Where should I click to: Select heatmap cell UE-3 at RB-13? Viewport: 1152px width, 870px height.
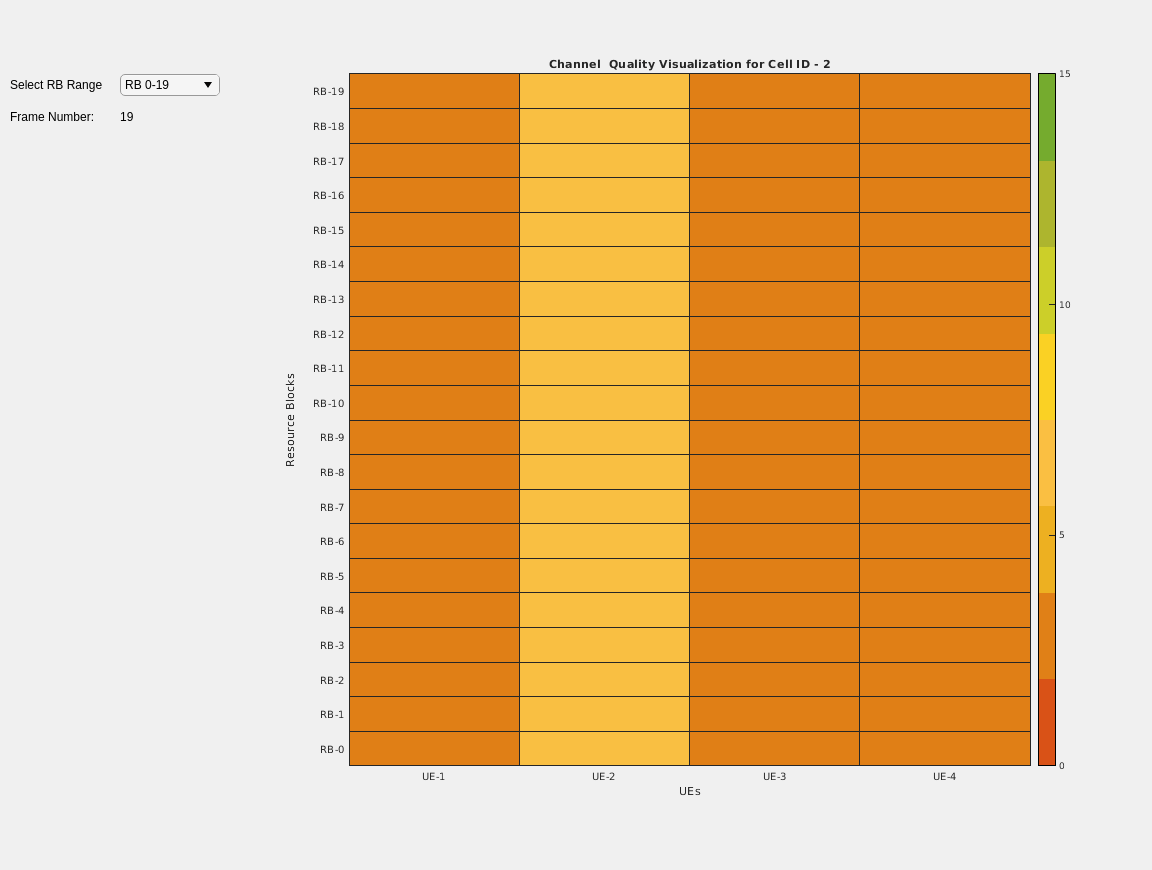pyautogui.click(x=774, y=299)
